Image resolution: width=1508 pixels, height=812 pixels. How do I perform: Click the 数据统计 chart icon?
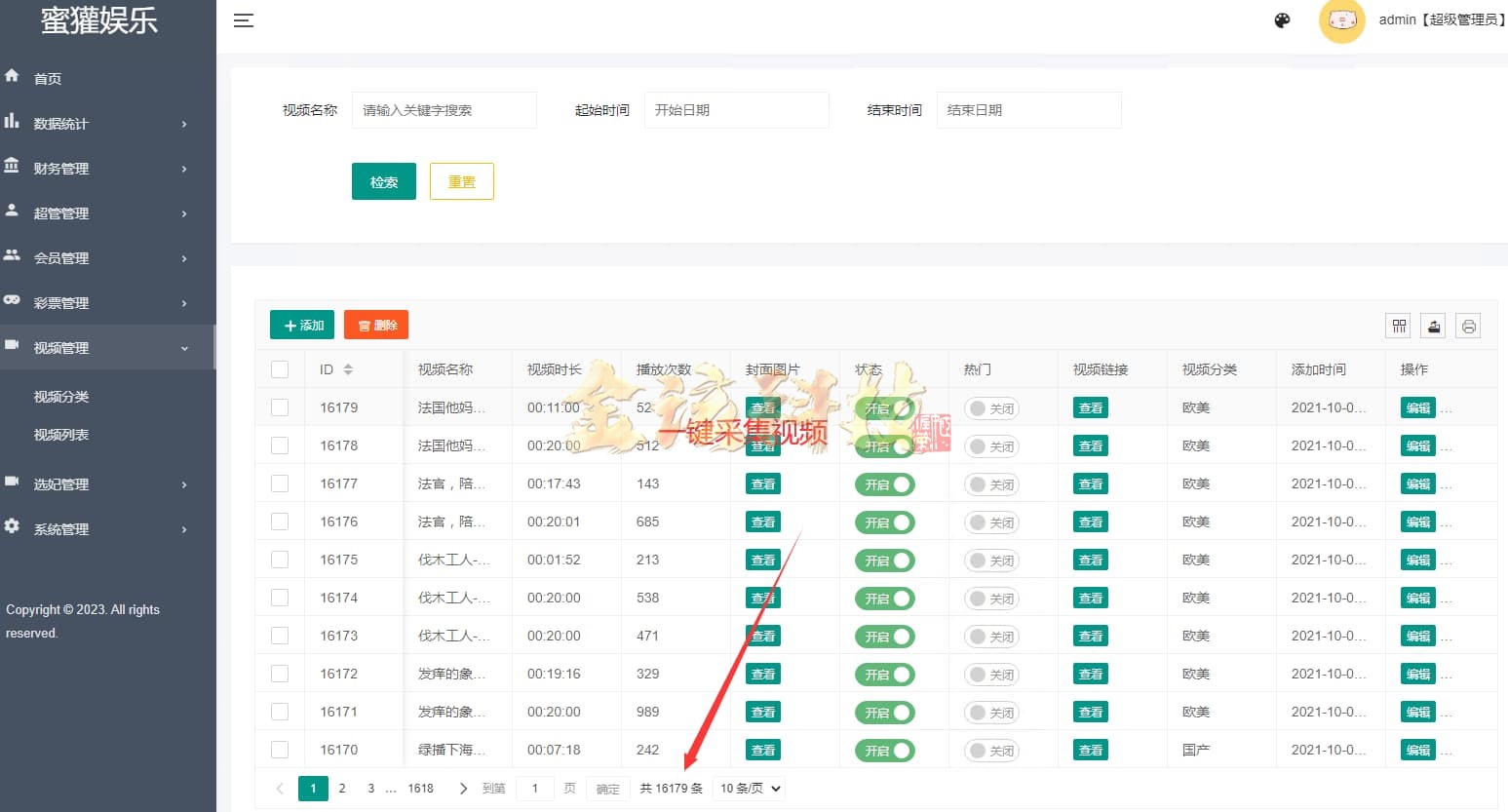click(x=13, y=123)
